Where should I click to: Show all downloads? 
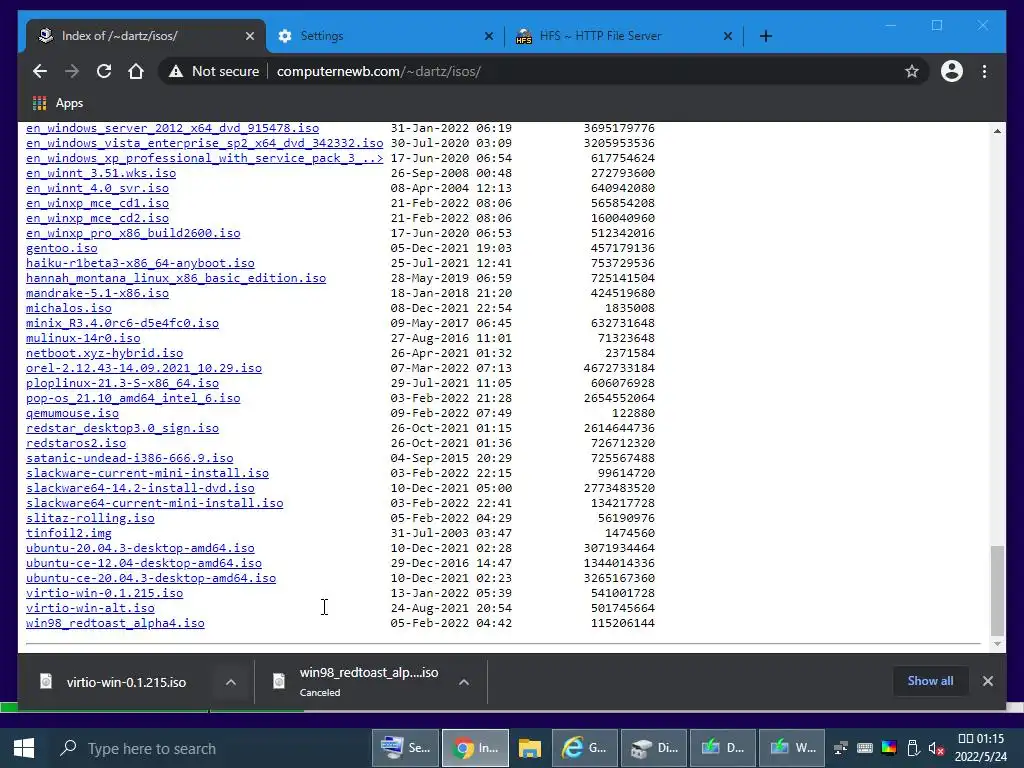(930, 680)
